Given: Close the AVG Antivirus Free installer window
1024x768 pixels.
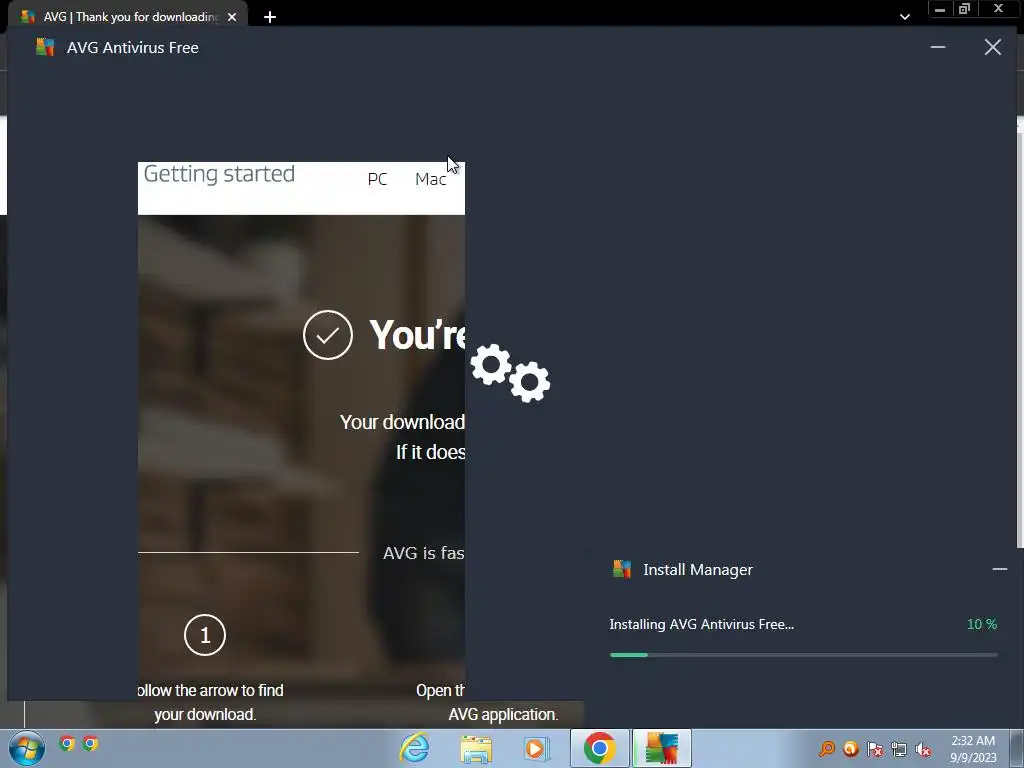Looking at the screenshot, I should 993,47.
